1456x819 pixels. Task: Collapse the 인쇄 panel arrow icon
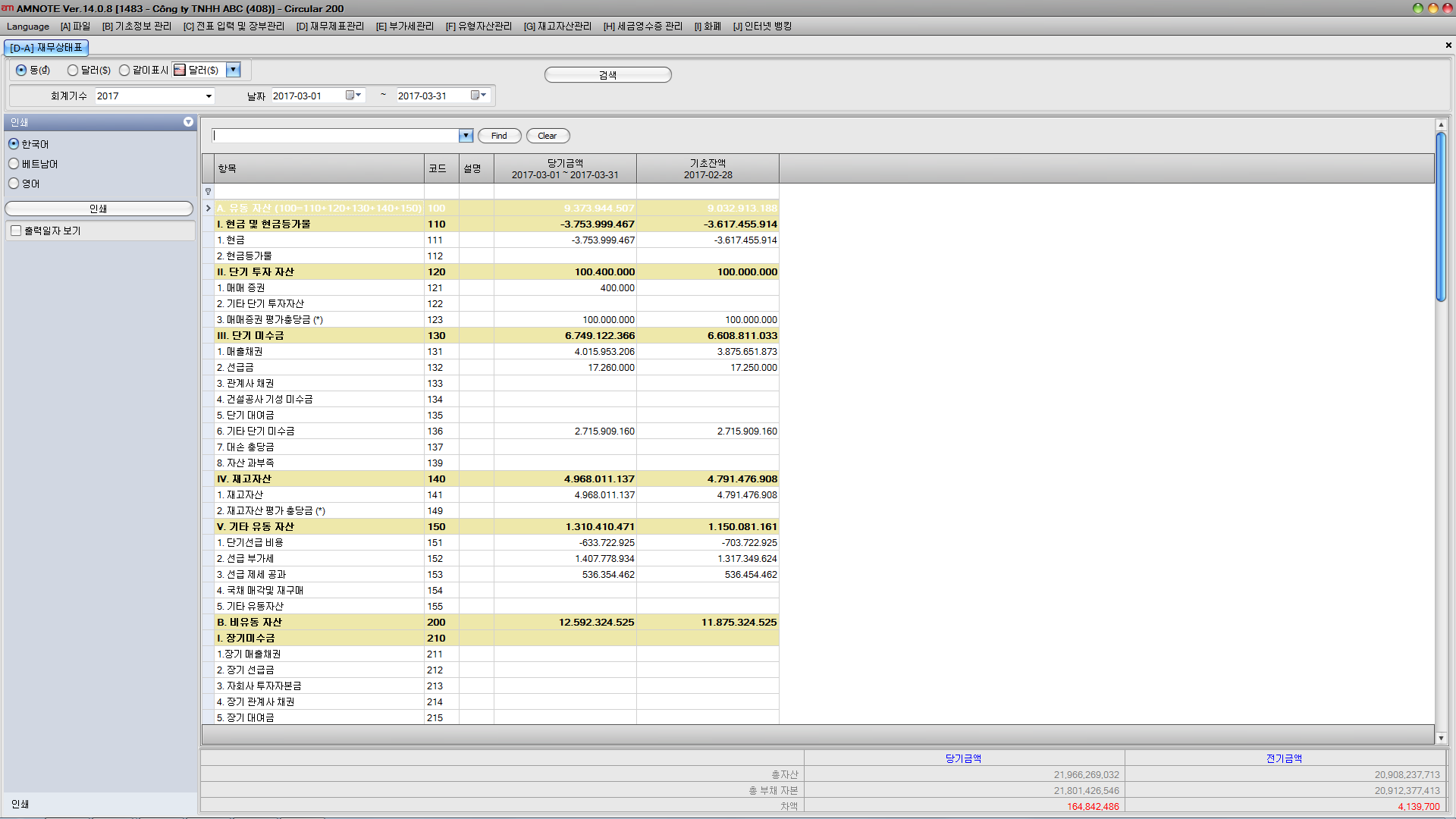(188, 122)
